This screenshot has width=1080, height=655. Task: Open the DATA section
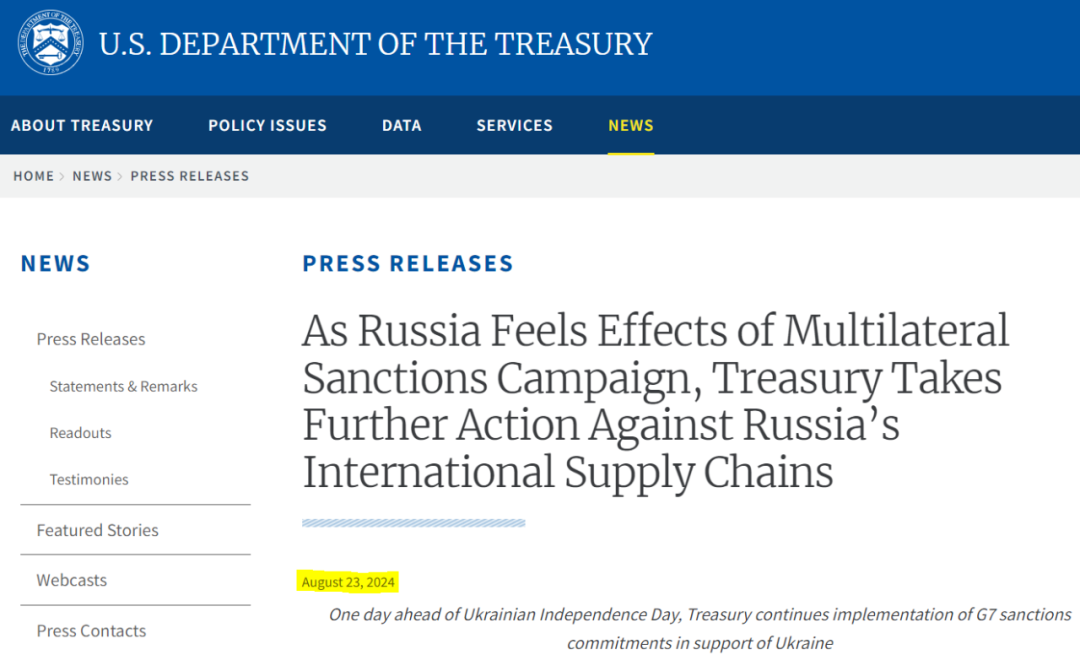pos(402,125)
